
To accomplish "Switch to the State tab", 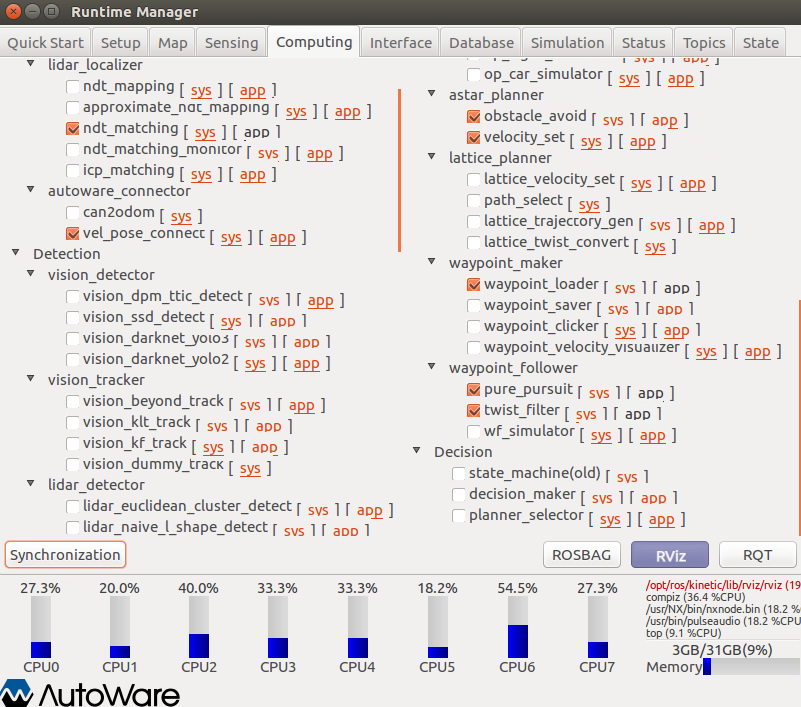I will pos(760,42).
